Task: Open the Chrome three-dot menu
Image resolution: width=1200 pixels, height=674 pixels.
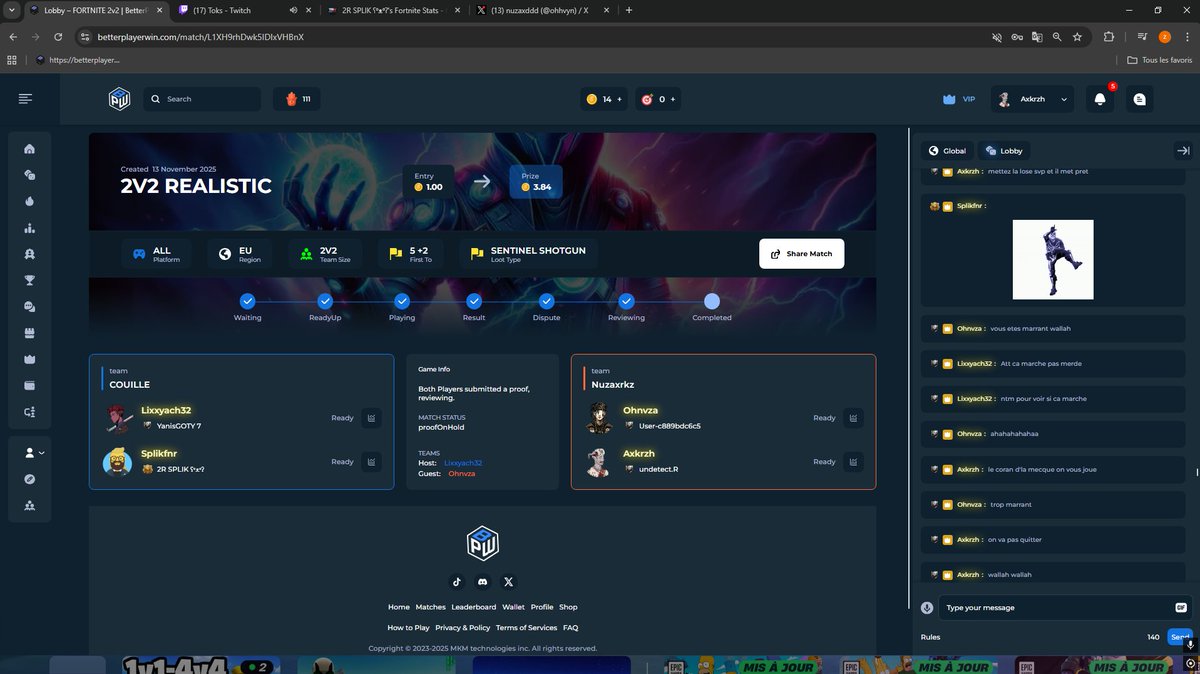Action: coord(1185,37)
